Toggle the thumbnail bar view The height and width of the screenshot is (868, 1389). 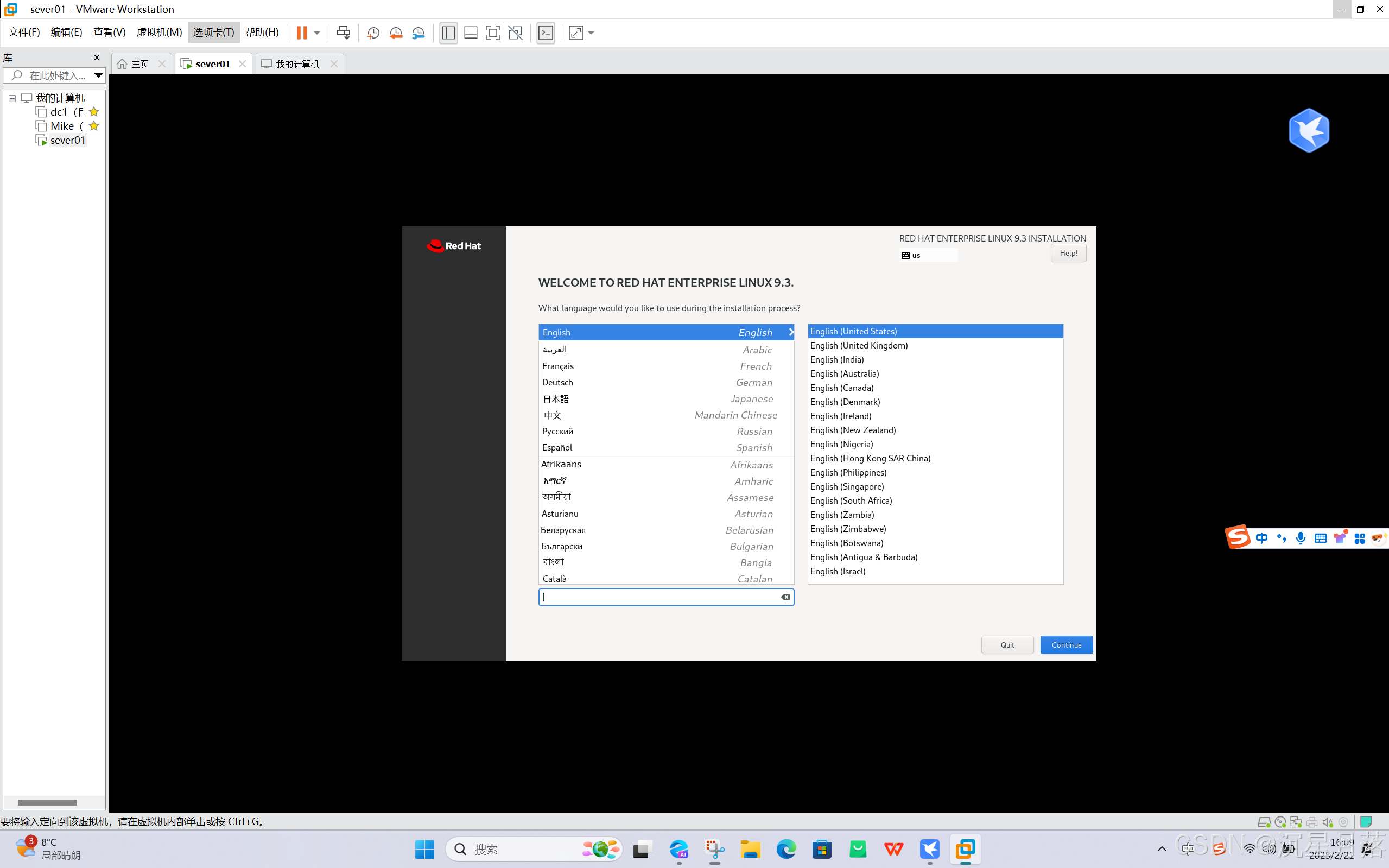click(x=471, y=33)
